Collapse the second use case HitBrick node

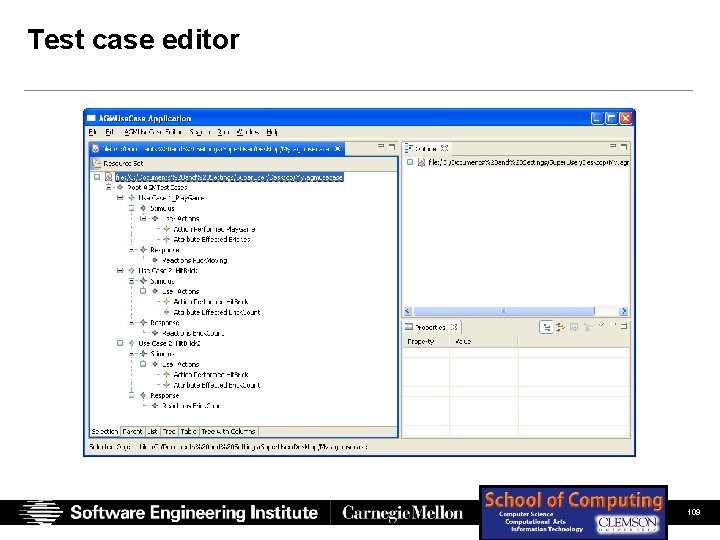[120, 270]
